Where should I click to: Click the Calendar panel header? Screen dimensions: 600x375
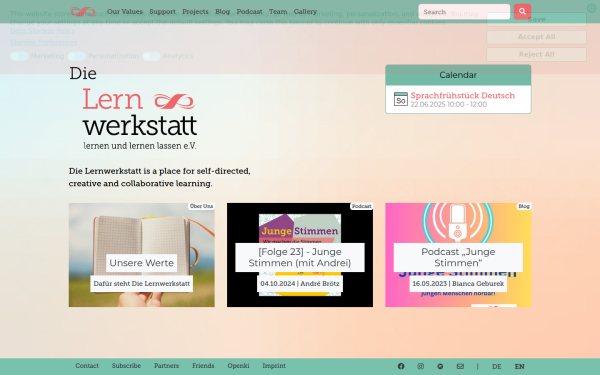click(458, 75)
